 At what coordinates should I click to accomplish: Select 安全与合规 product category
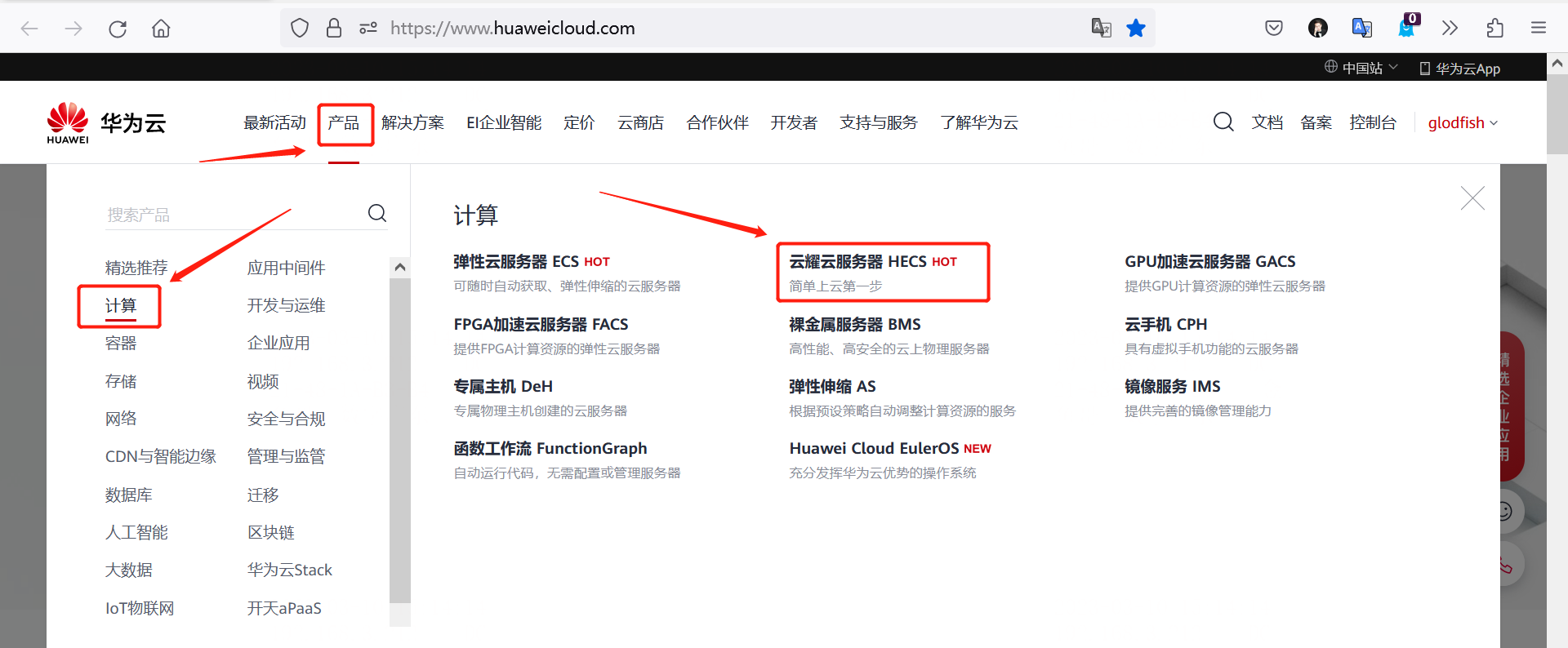pyautogui.click(x=287, y=419)
